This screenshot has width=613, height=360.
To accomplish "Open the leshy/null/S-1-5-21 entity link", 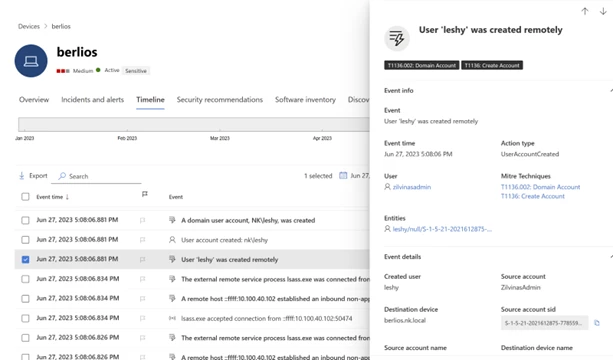I will [442, 229].
